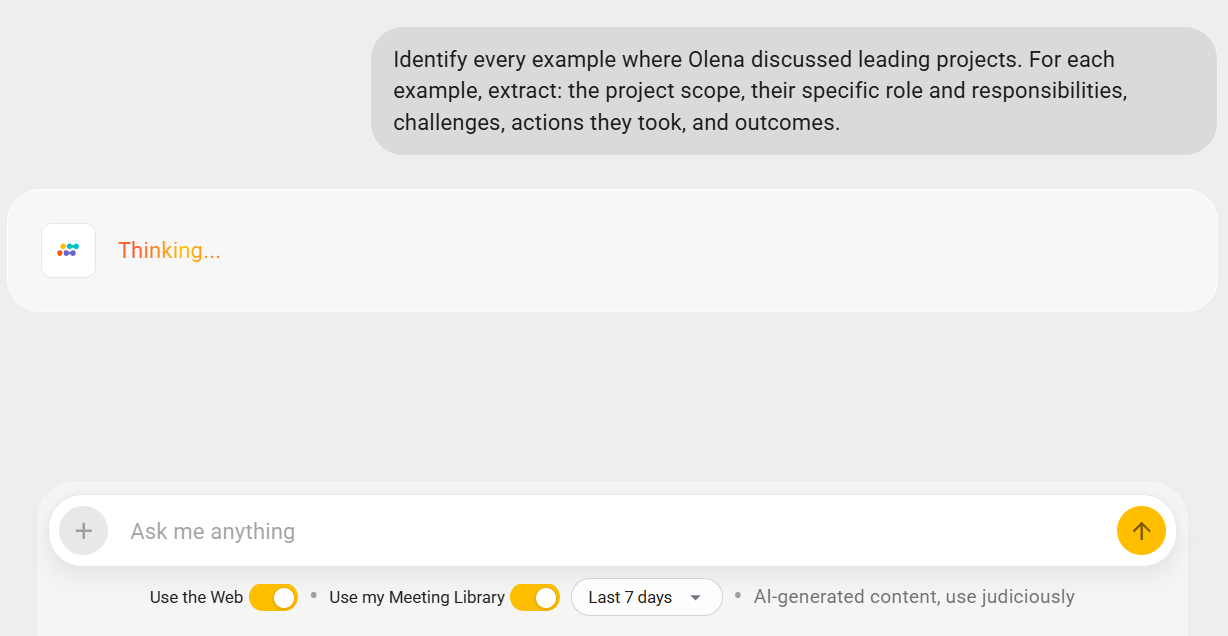Click the dot separator after Use the Web

314,596
